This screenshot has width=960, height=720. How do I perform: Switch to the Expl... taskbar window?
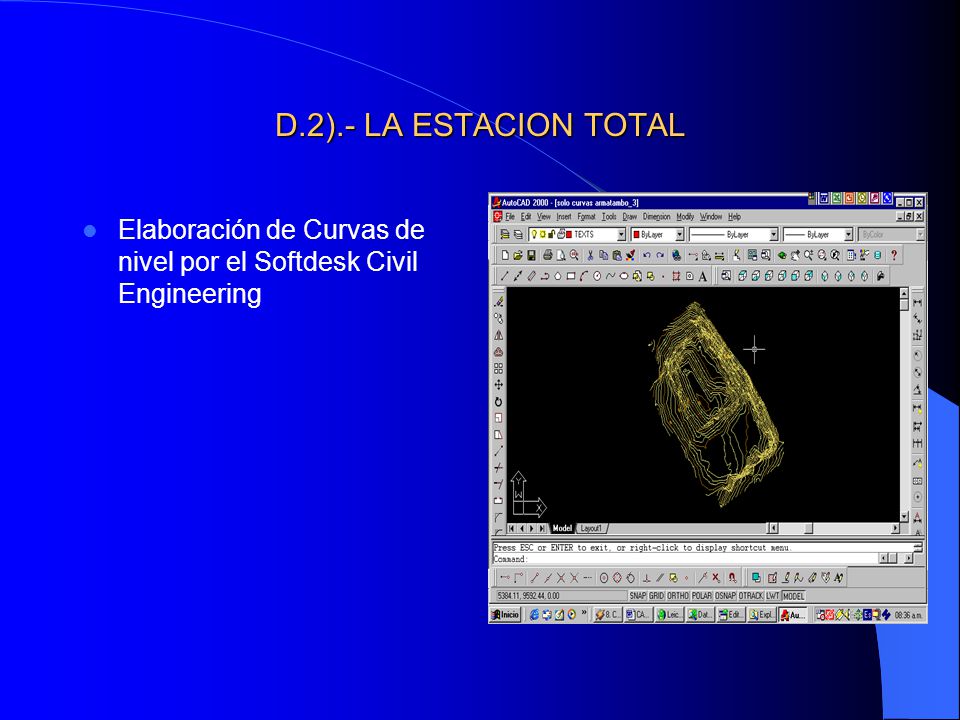(x=762, y=615)
